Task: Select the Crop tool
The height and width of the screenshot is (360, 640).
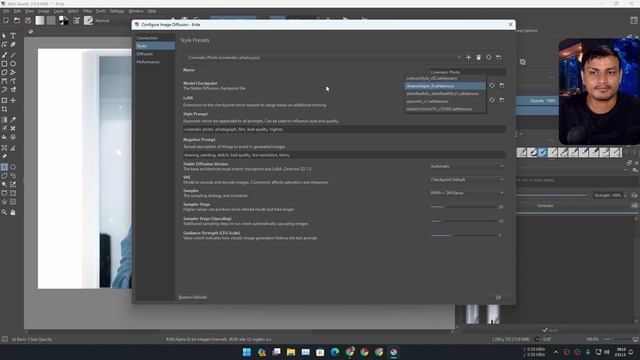Action: 4,109
